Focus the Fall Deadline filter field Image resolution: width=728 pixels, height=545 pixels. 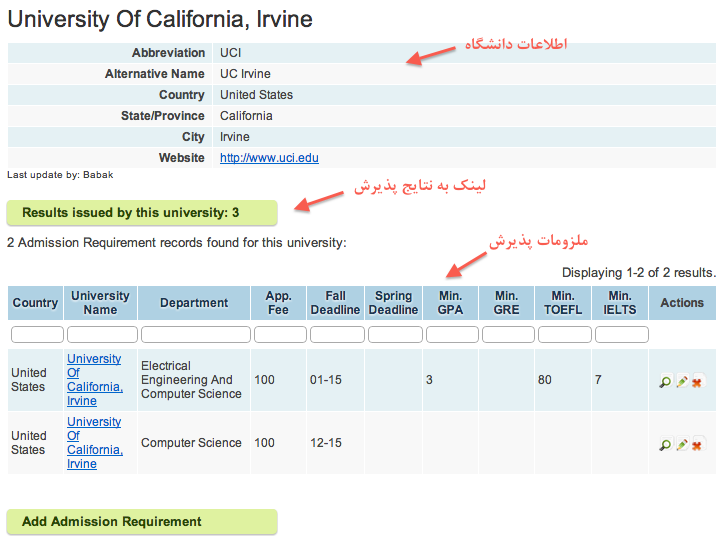(x=338, y=334)
